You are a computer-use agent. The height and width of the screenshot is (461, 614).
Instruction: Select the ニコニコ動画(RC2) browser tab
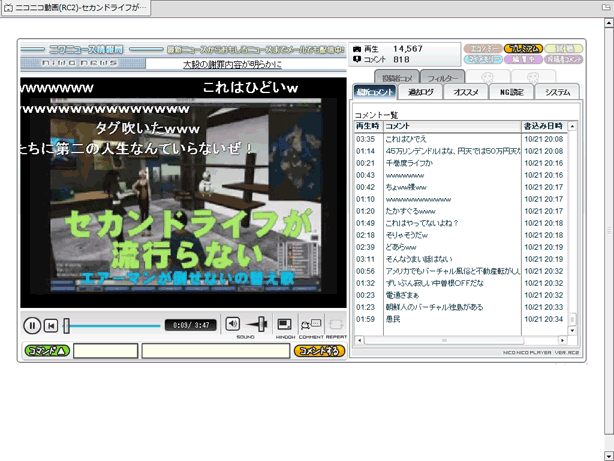click(76, 8)
